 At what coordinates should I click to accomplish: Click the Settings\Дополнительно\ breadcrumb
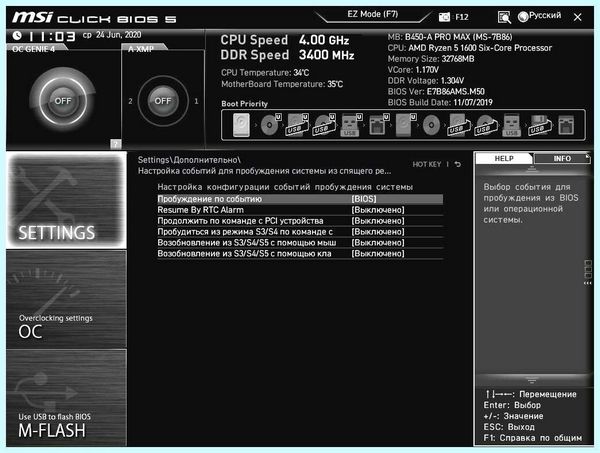pos(189,160)
